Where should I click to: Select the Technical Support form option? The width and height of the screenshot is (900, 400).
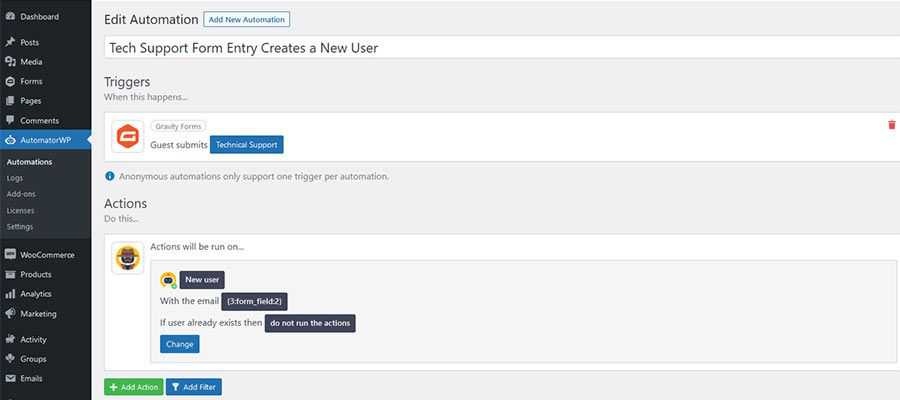coord(246,145)
